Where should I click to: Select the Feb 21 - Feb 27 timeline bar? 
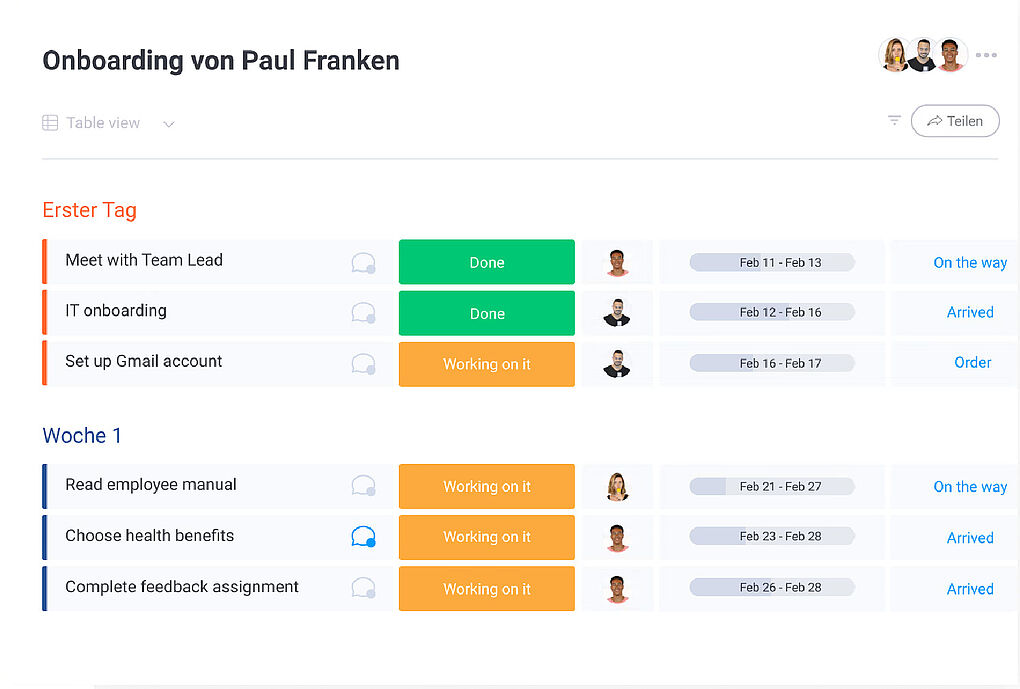click(x=771, y=486)
